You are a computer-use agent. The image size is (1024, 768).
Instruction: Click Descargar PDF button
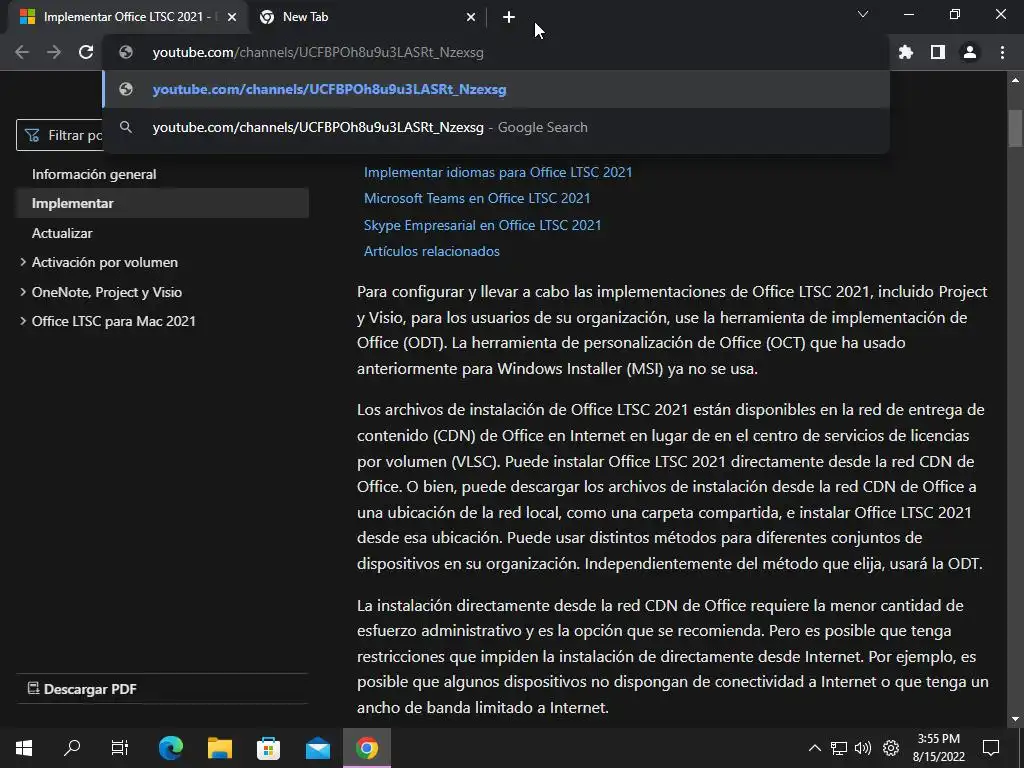tap(82, 689)
